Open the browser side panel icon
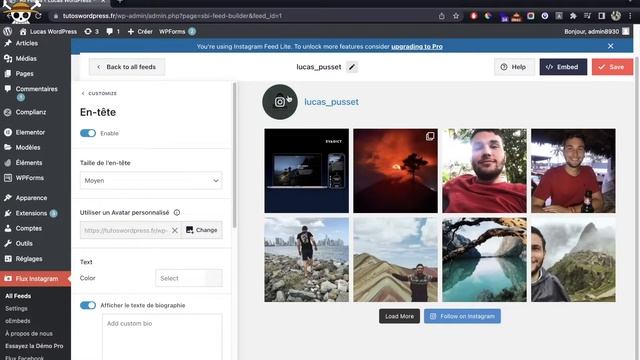 click(x=602, y=16)
